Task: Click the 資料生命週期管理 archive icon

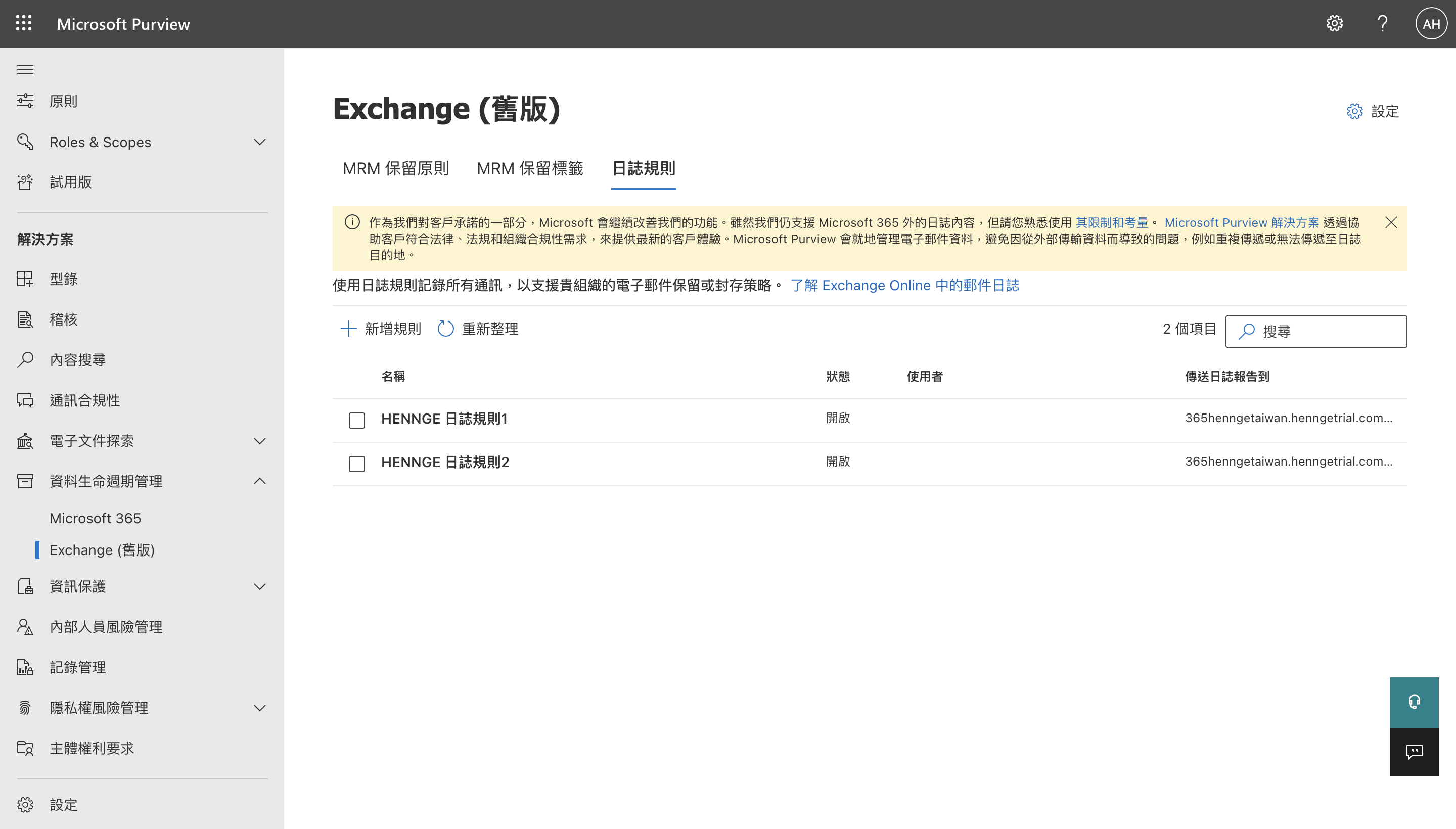Action: pos(25,481)
